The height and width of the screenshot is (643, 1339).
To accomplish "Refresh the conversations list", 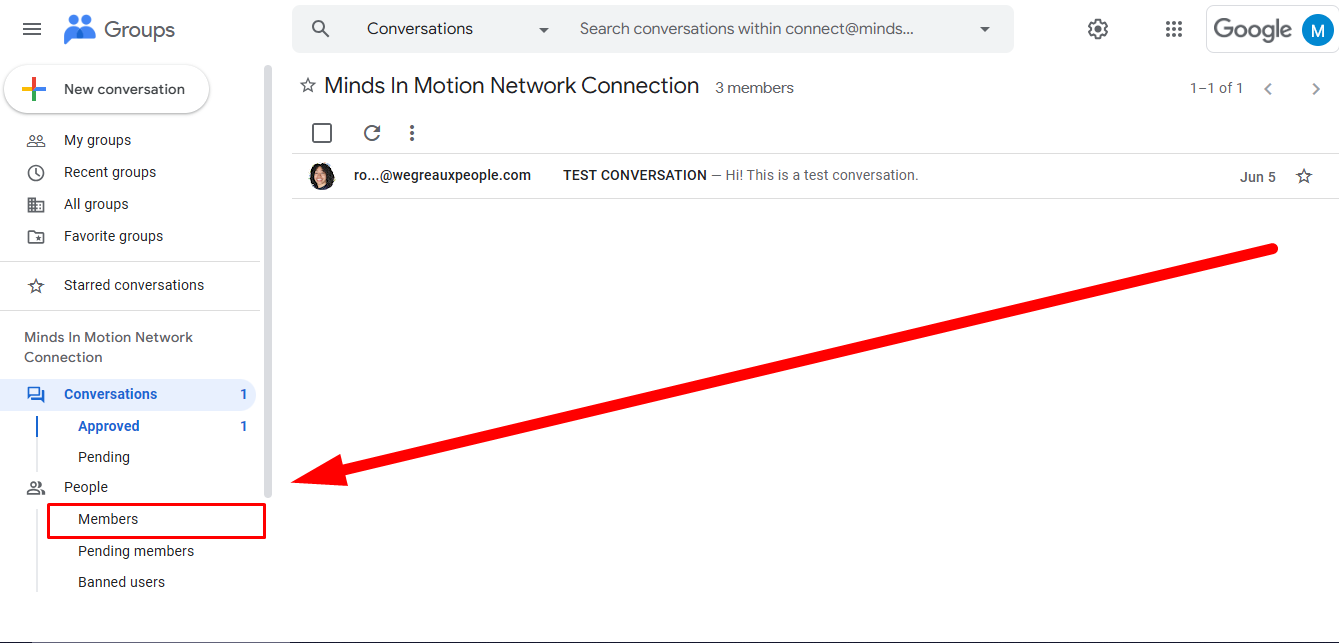I will pos(372,133).
